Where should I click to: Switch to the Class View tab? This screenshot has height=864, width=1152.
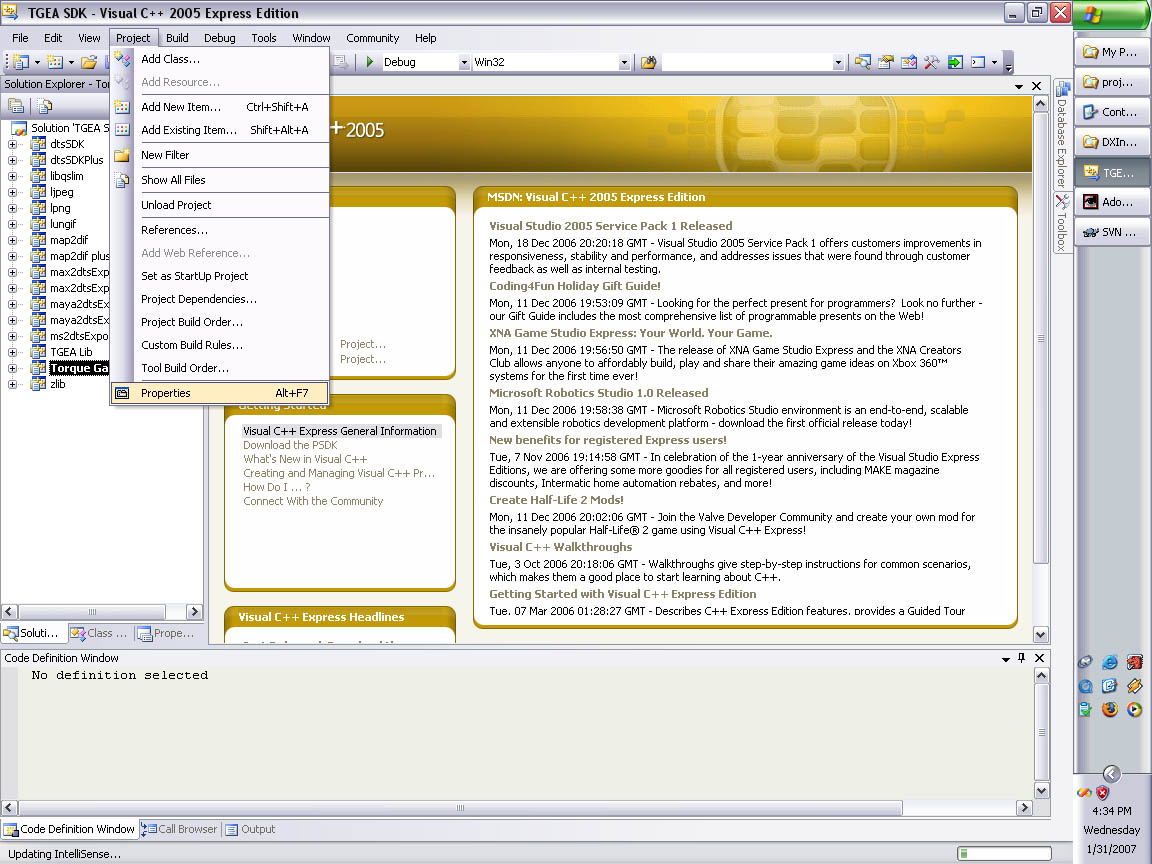click(x=99, y=633)
